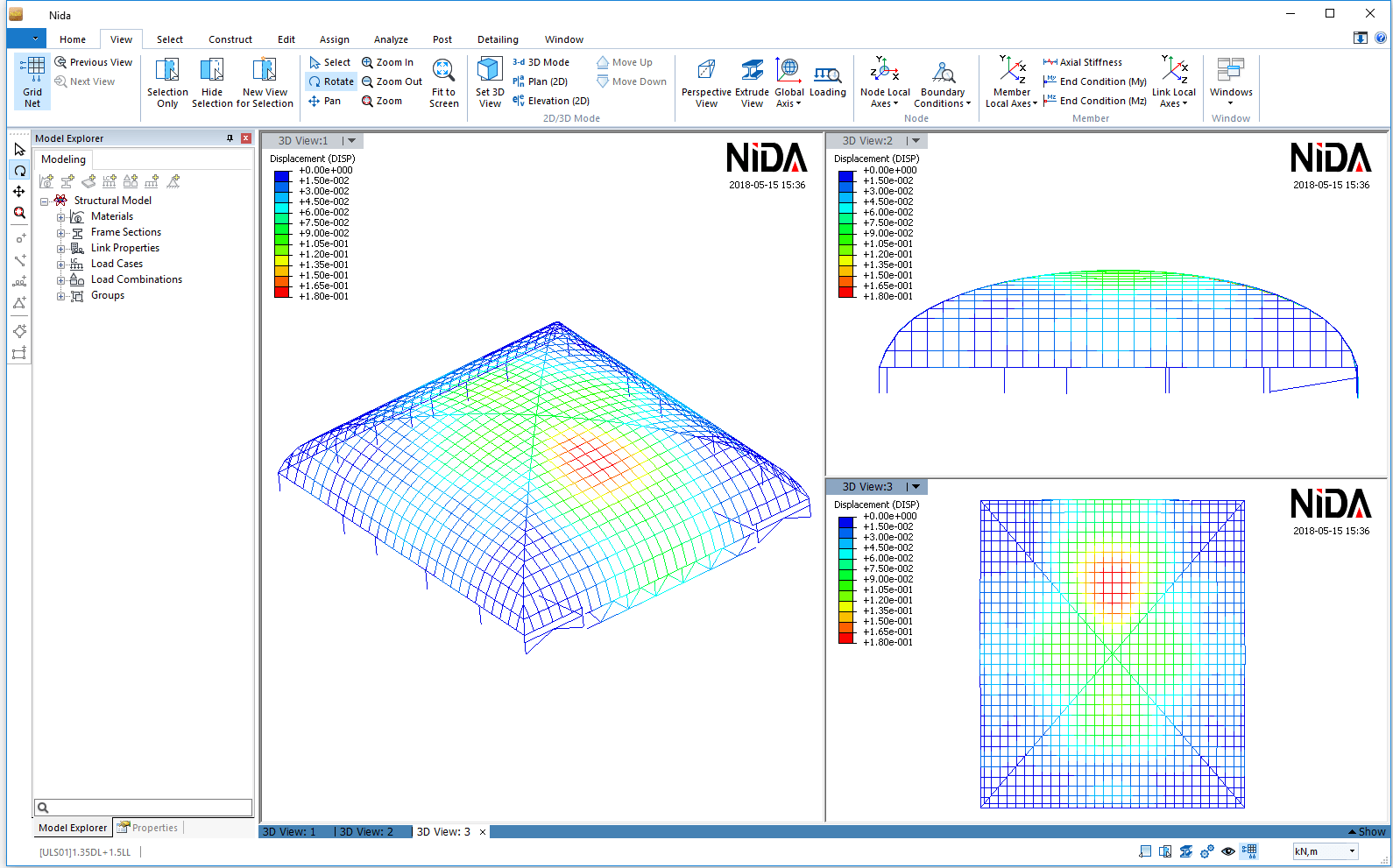Pick the pan tool in left toolbar
Image resolution: width=1393 pixels, height=868 pixels.
coord(19,192)
